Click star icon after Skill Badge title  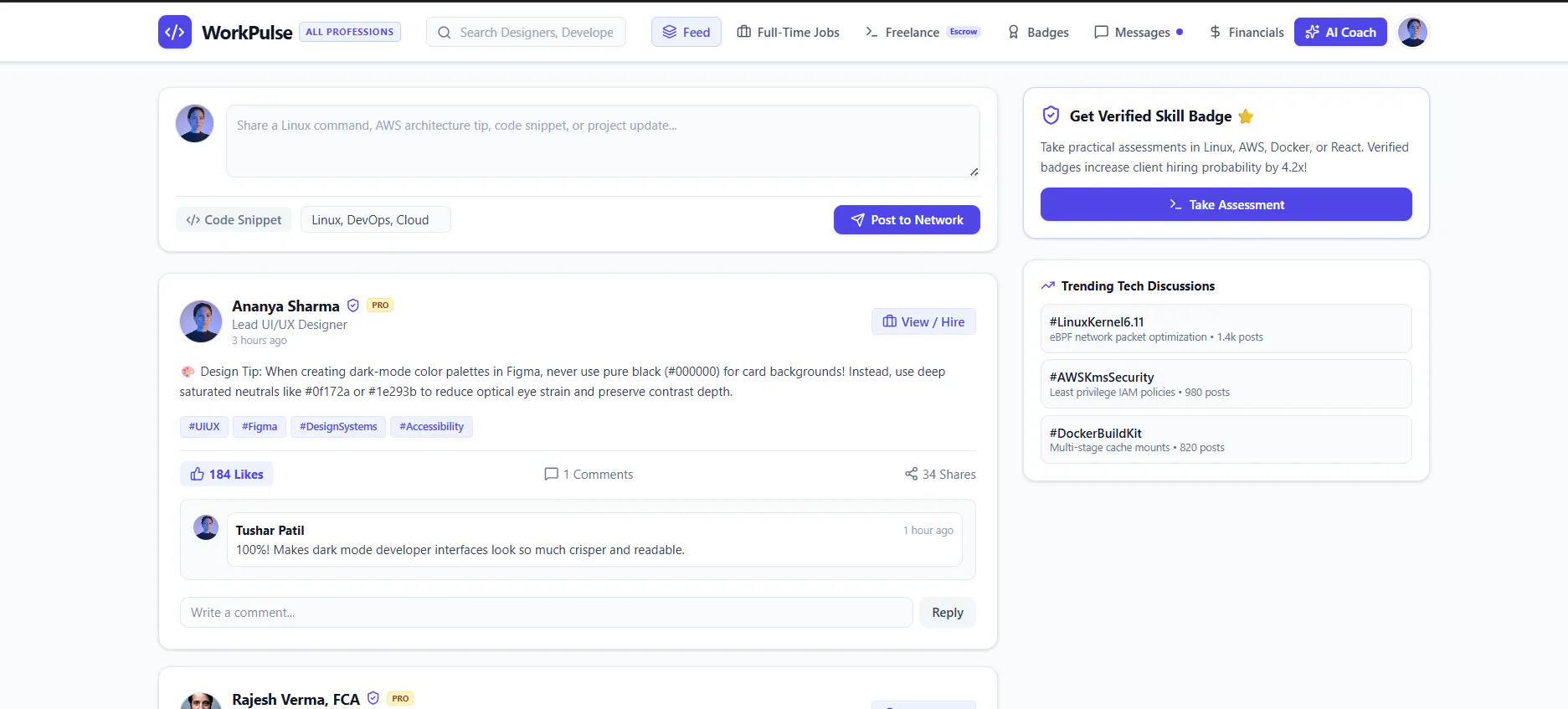click(x=1246, y=116)
